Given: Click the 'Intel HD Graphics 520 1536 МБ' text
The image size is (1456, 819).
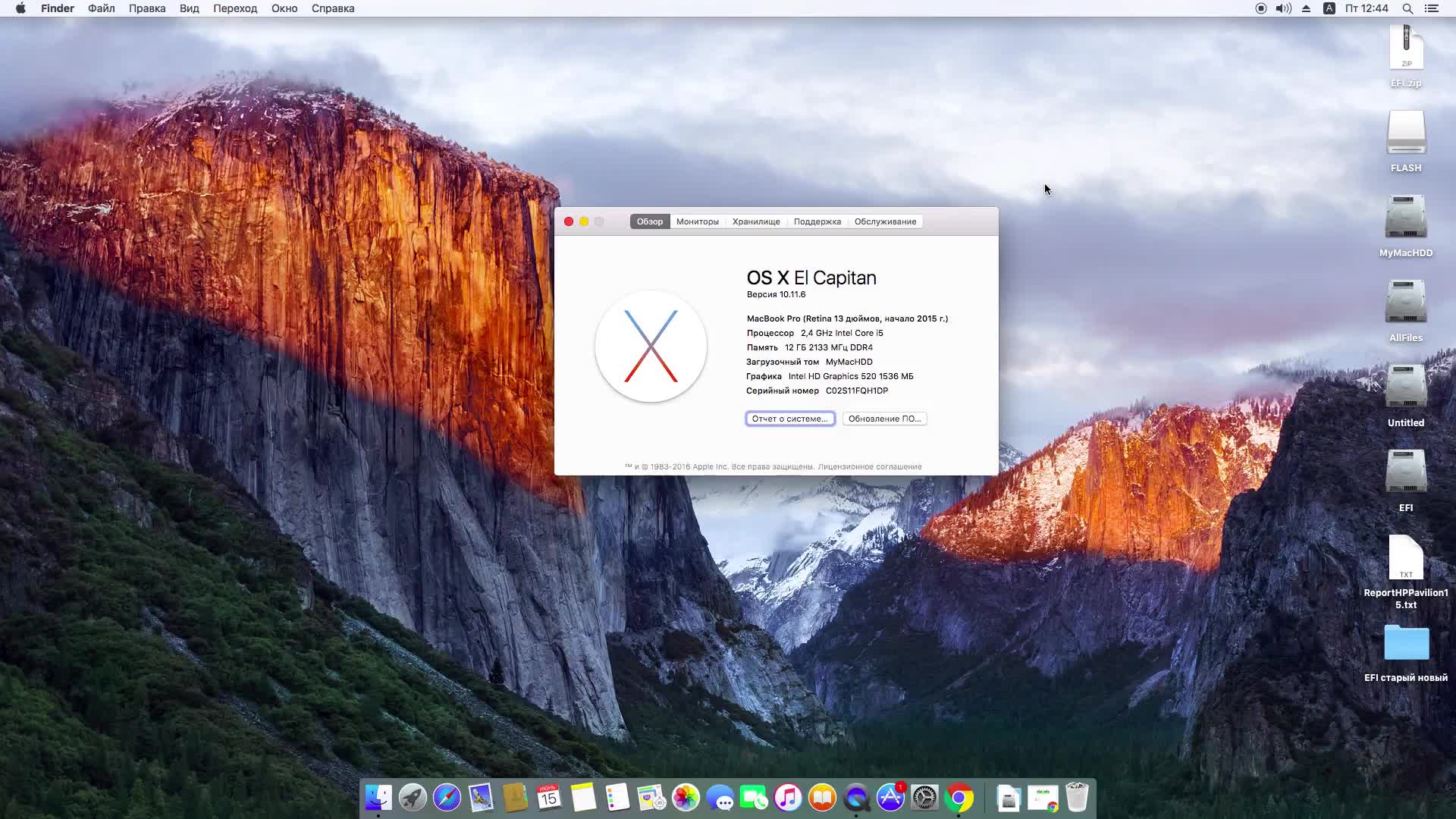Looking at the screenshot, I should 851,376.
